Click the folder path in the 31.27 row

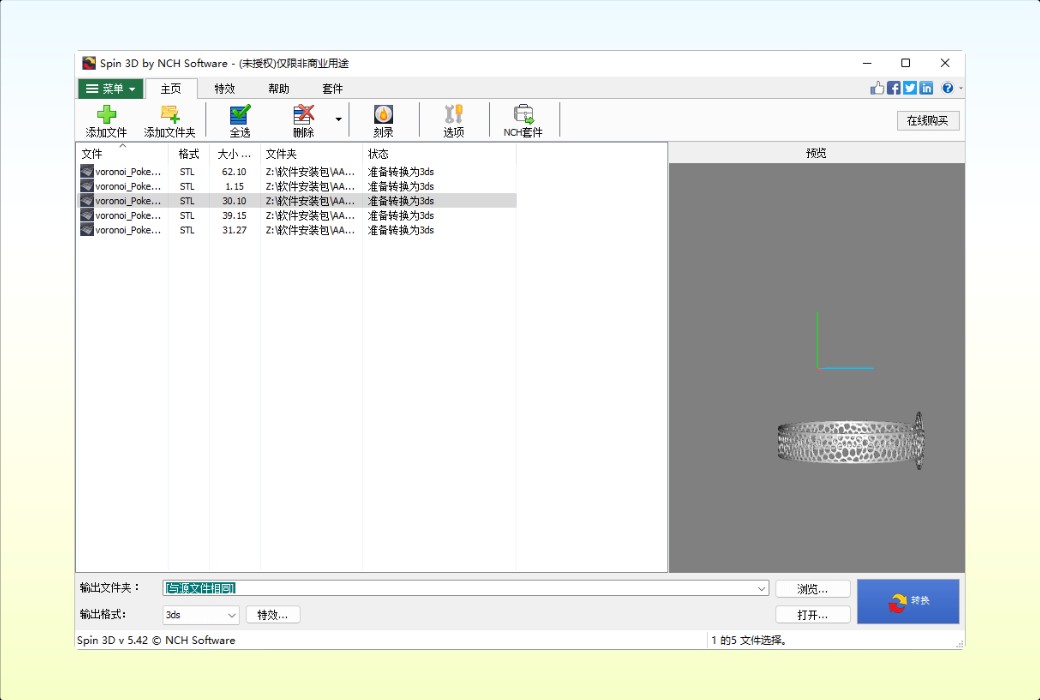310,230
